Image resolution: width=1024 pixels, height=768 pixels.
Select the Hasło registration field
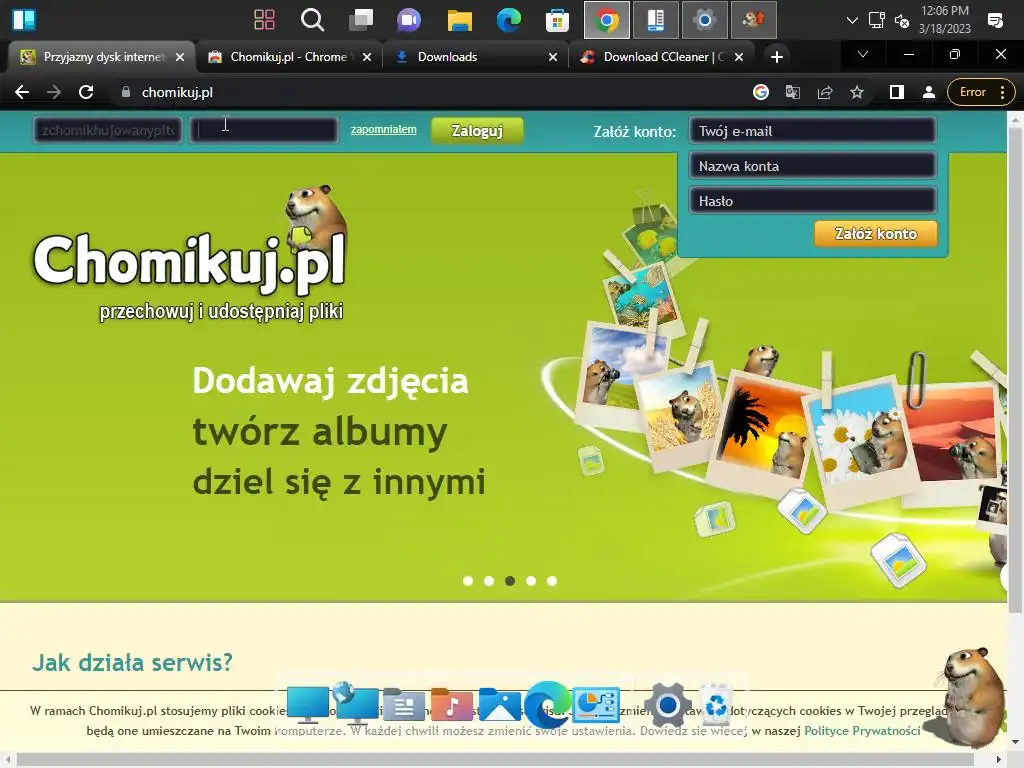pyautogui.click(x=812, y=200)
